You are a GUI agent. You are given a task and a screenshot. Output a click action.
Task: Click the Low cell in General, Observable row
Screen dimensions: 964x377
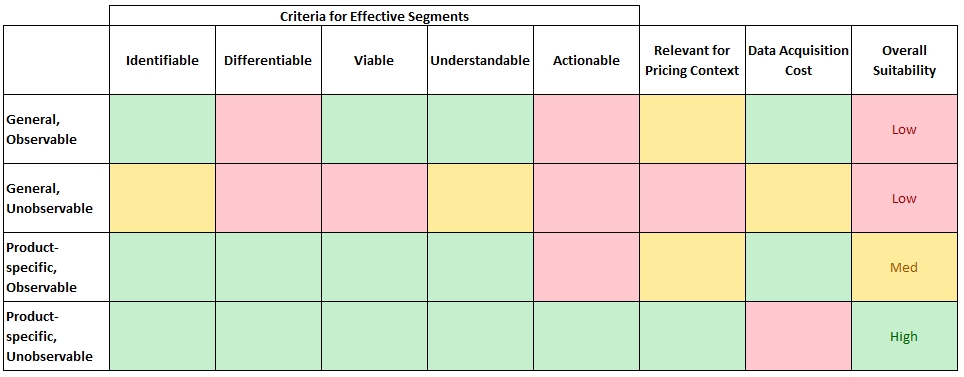click(904, 129)
